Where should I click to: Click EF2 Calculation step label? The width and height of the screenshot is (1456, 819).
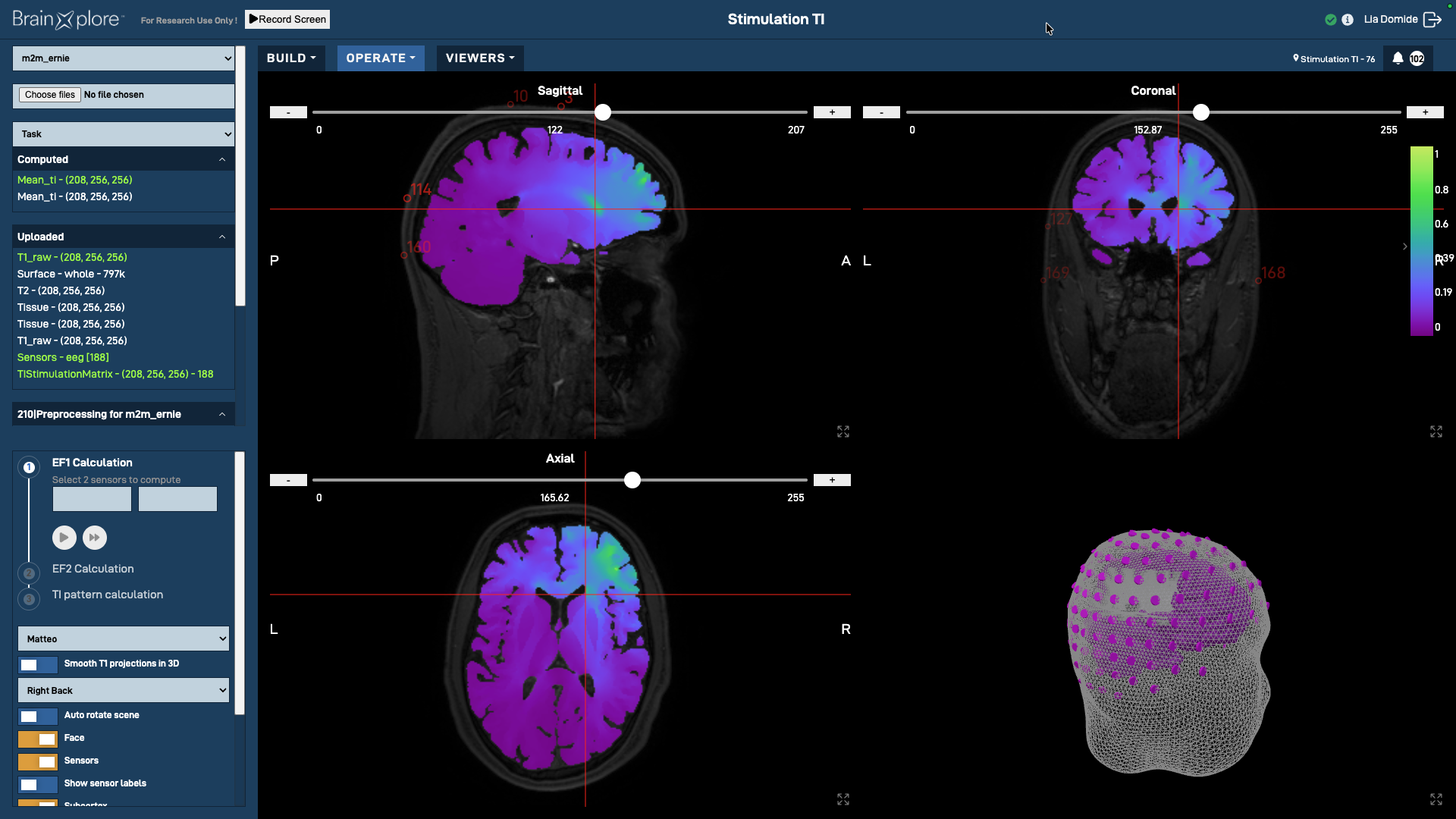(x=93, y=569)
